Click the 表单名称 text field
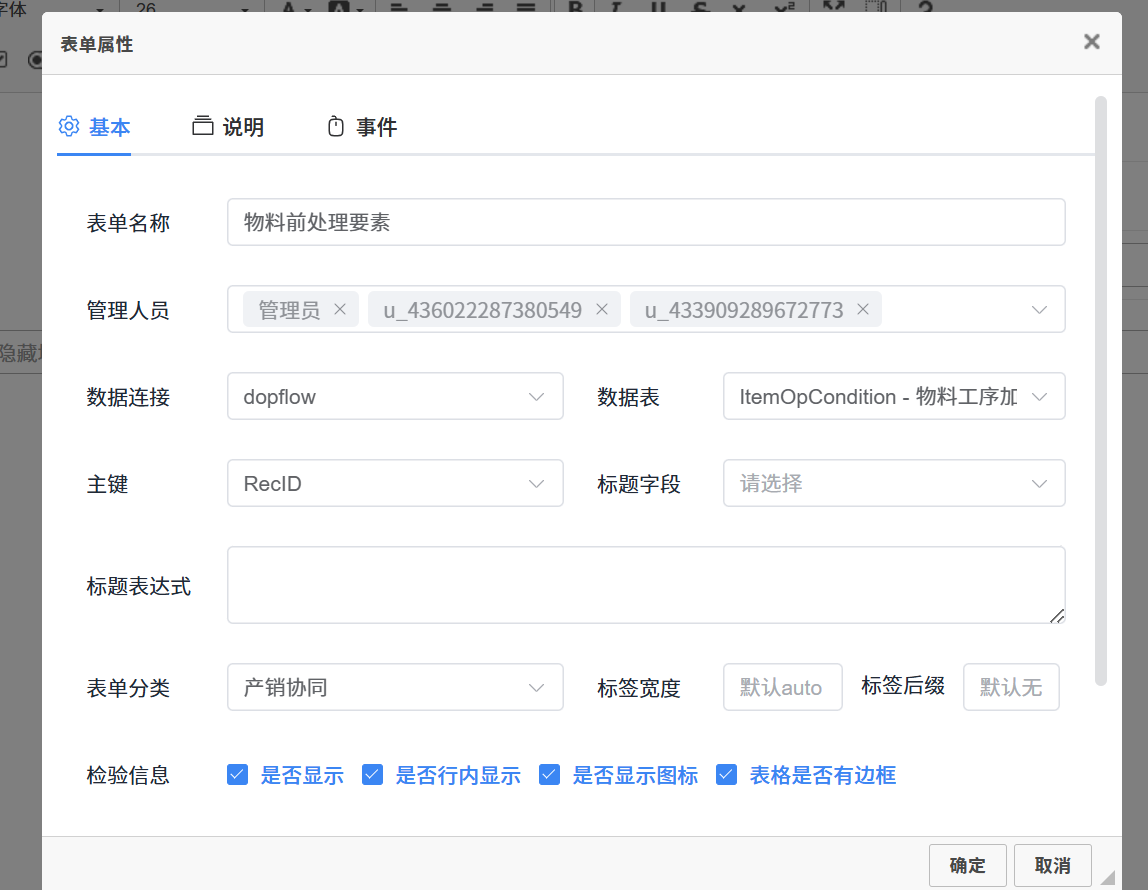Image resolution: width=1148 pixels, height=890 pixels. pos(645,222)
